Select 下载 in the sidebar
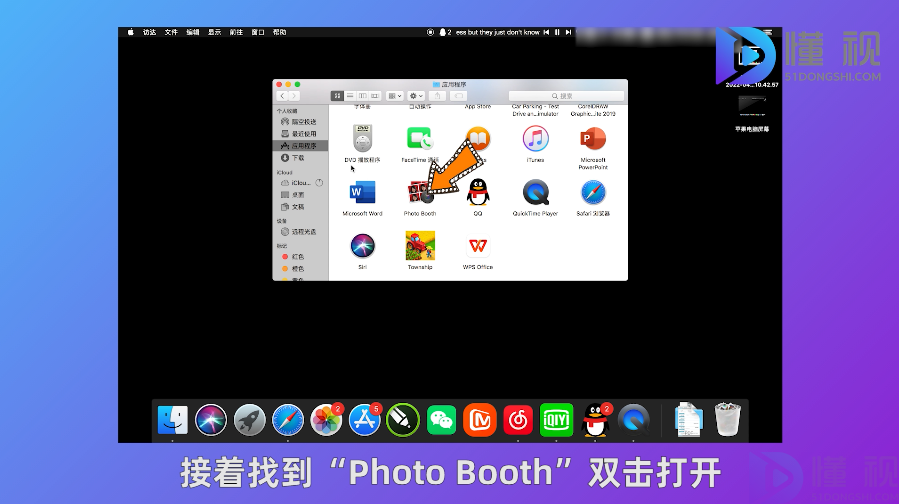The image size is (899, 504). (299, 158)
